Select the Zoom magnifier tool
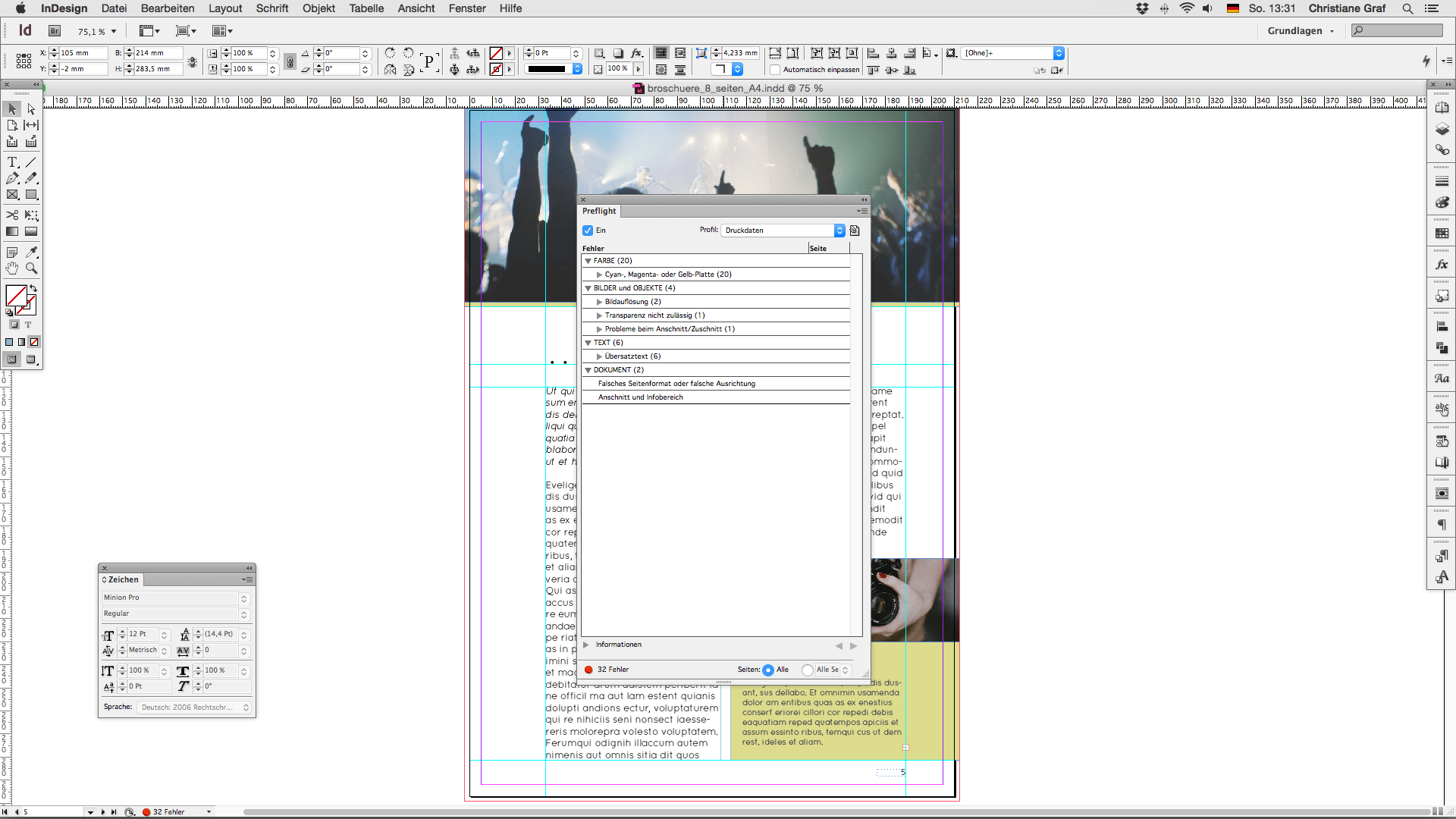Screen dimensions: 1456x819 tap(31, 268)
